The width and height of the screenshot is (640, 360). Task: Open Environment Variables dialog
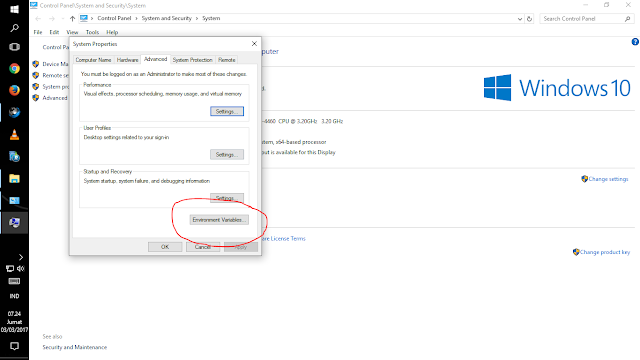tap(219, 220)
